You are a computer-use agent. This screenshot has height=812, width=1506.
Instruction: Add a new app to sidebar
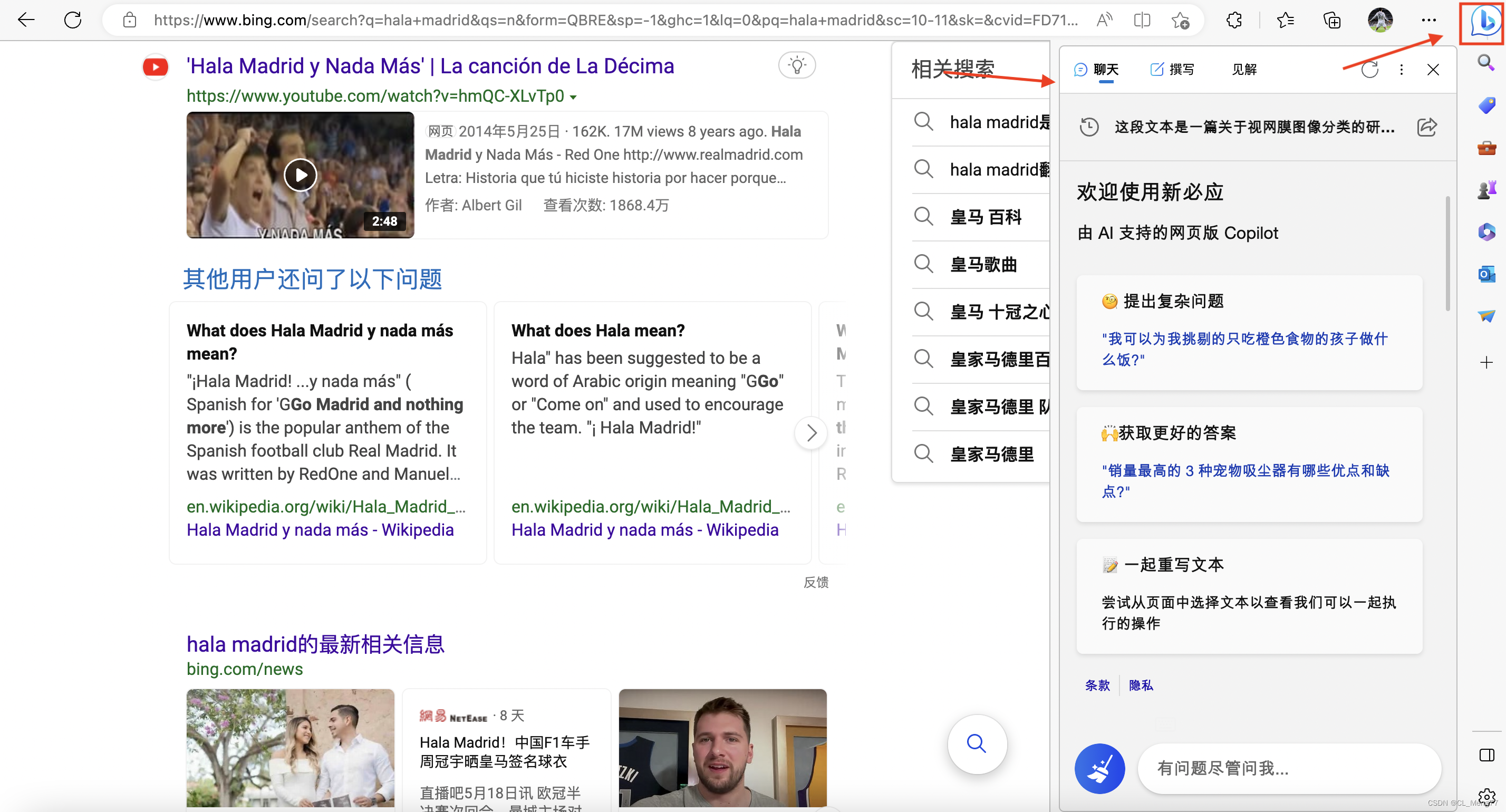[1486, 362]
